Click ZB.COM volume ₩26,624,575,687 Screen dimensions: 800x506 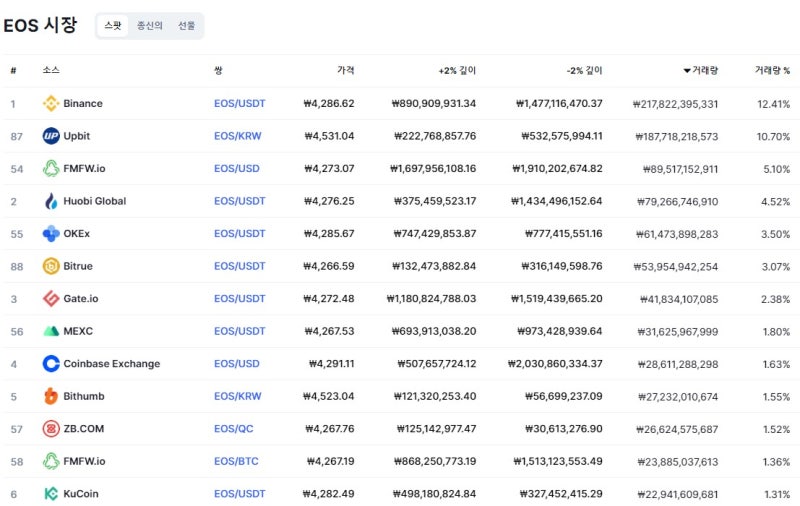point(677,429)
